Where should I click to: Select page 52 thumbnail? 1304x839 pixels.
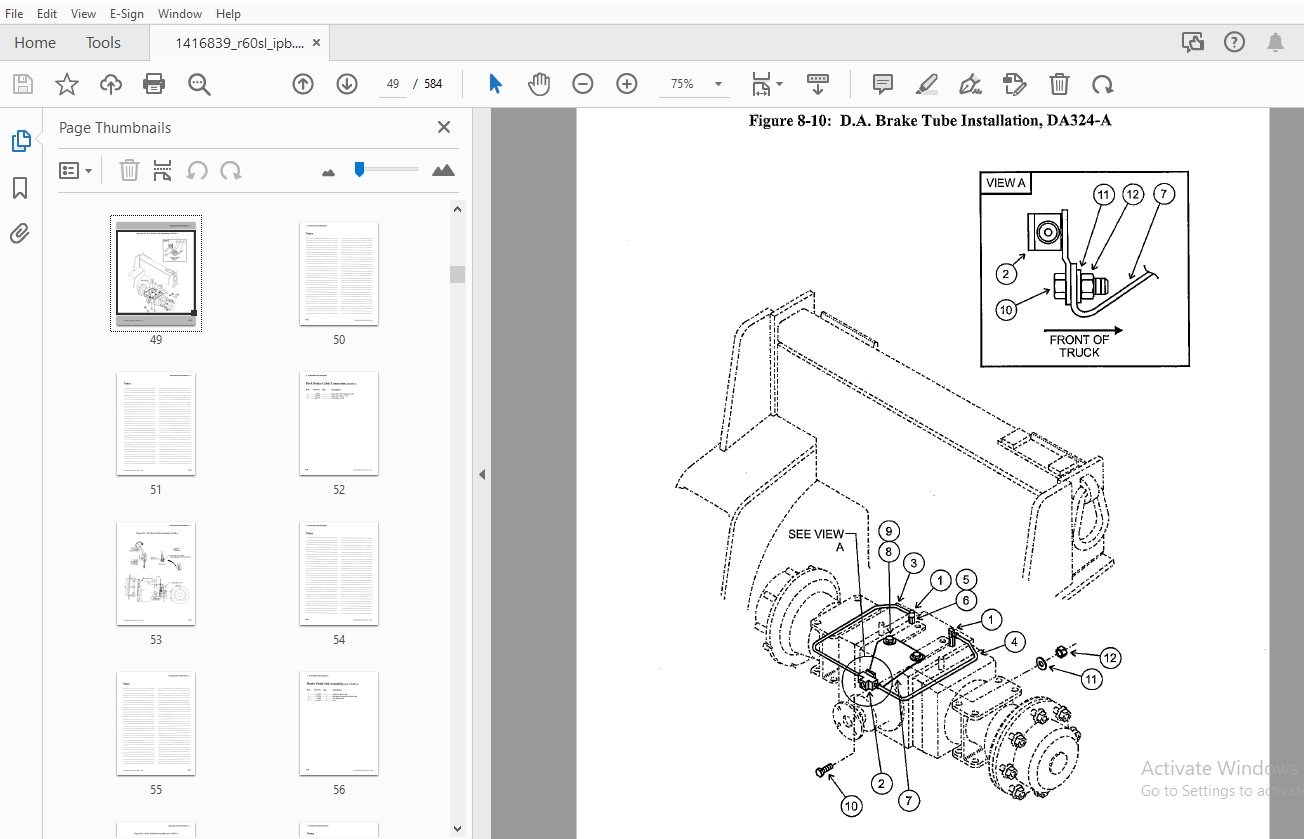pos(339,423)
